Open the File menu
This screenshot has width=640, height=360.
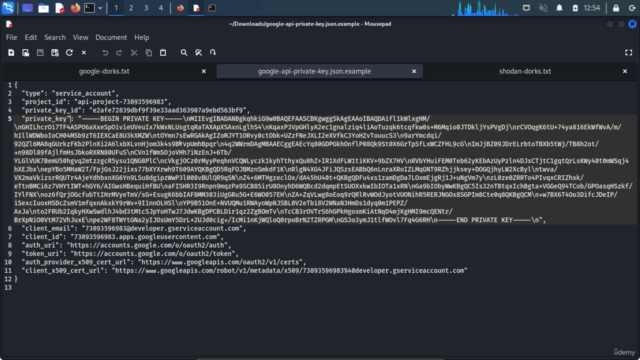[x=11, y=38]
